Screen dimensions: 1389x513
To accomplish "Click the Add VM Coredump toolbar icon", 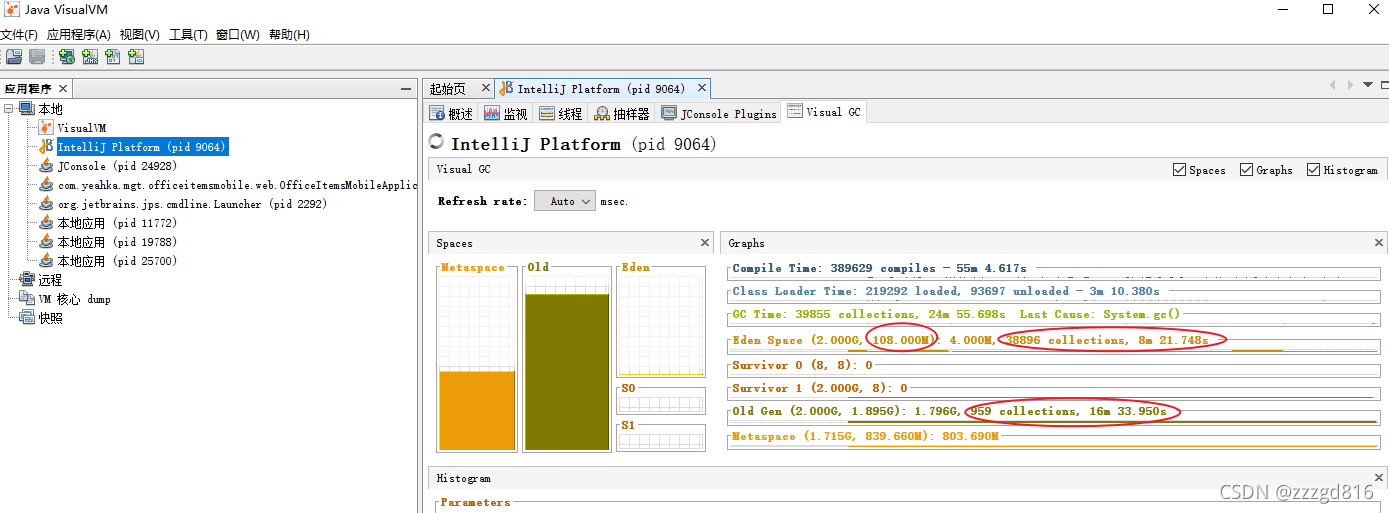I will pyautogui.click(x=113, y=57).
